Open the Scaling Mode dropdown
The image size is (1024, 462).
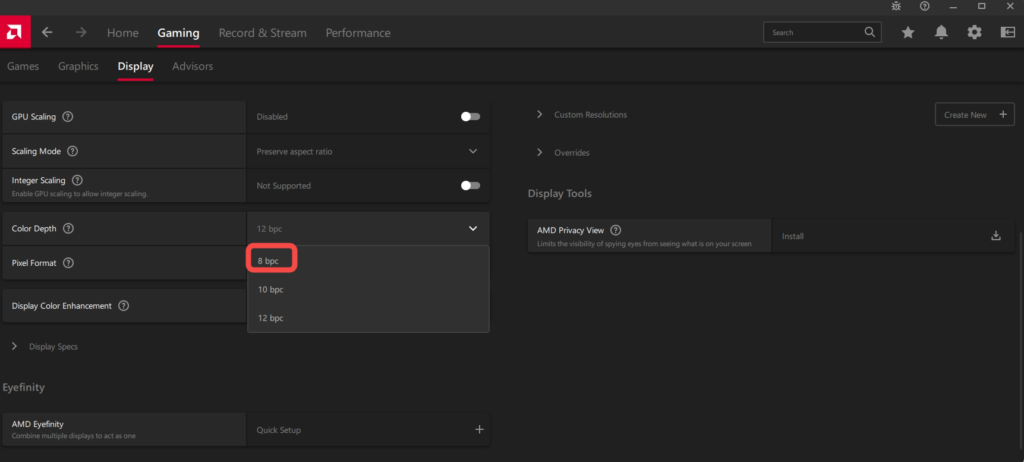(x=472, y=151)
